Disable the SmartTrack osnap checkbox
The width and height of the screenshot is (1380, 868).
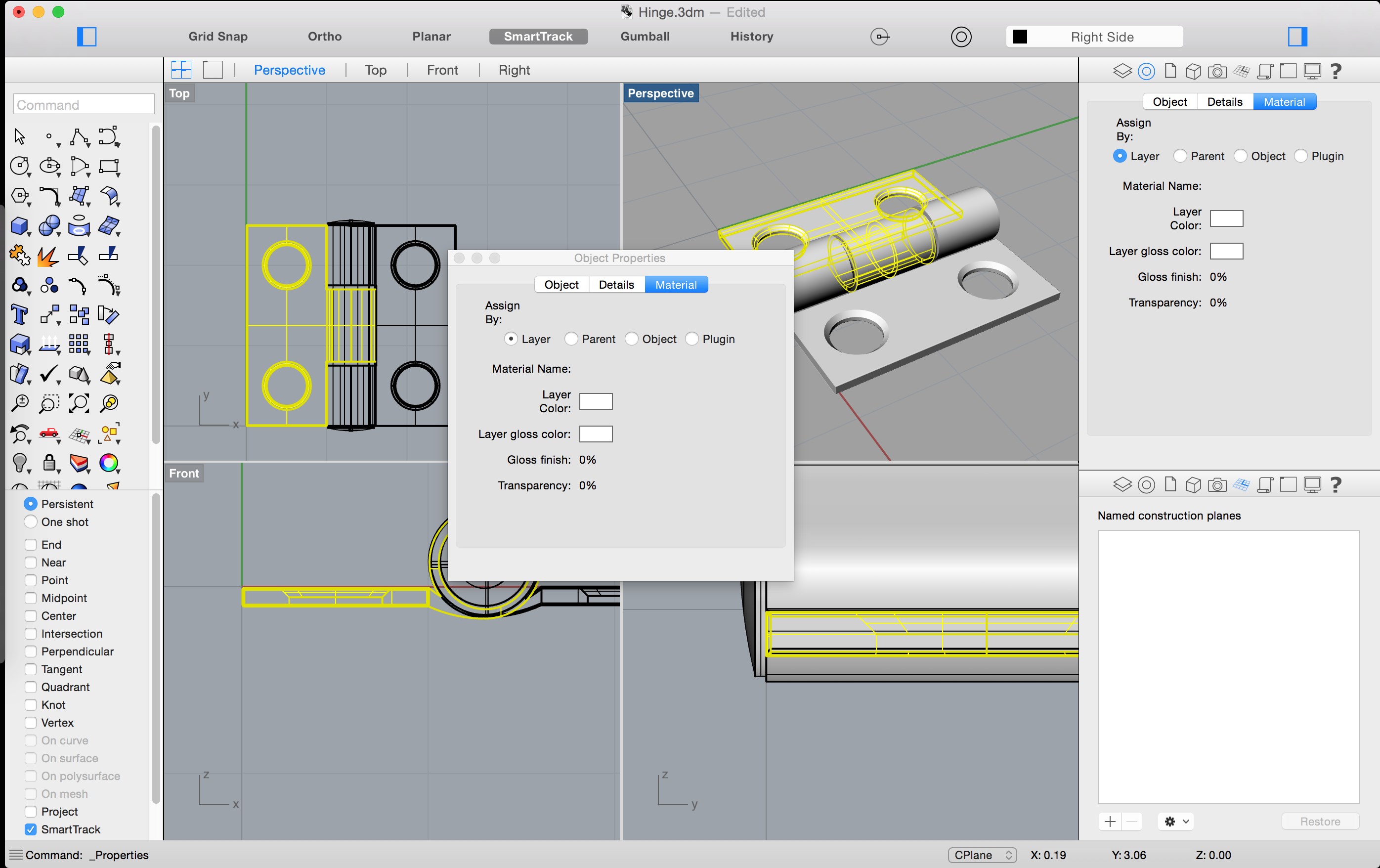tap(31, 829)
